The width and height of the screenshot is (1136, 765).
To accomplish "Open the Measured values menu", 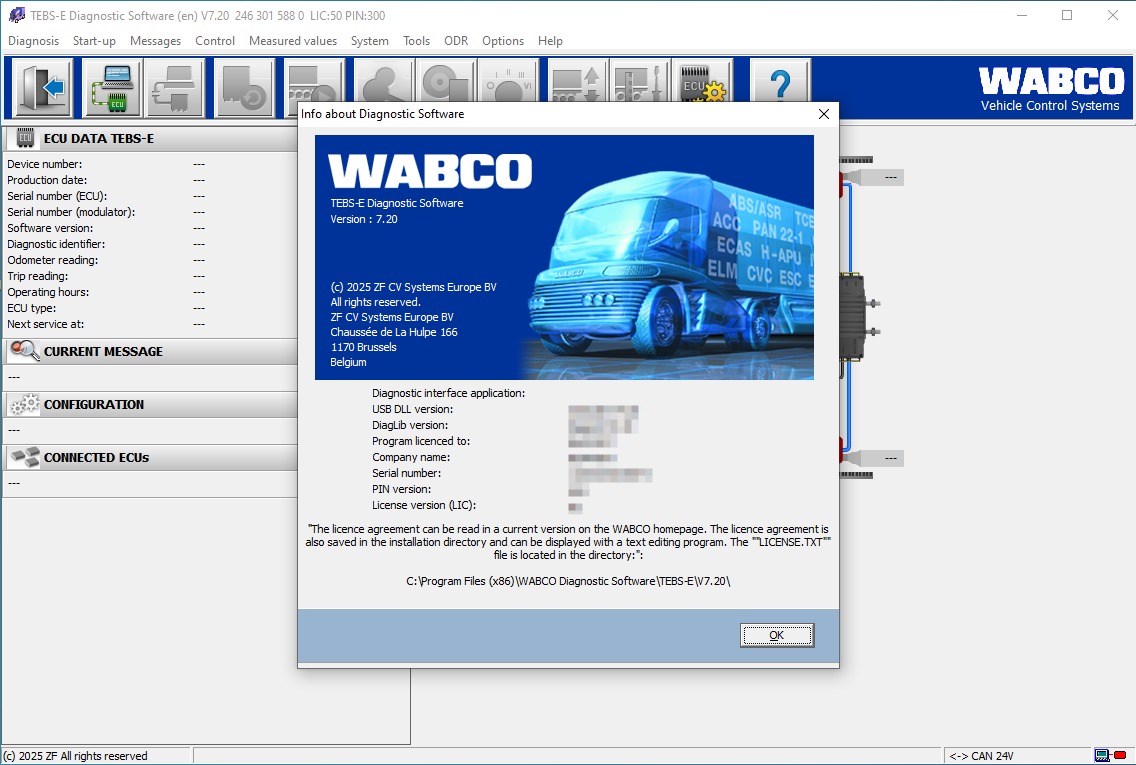I will (x=292, y=41).
